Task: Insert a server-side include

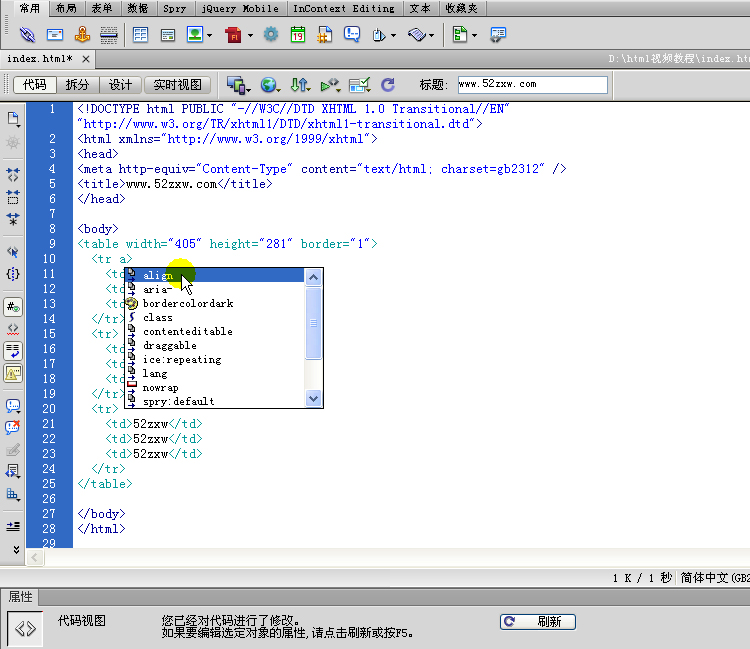Action: pos(325,35)
